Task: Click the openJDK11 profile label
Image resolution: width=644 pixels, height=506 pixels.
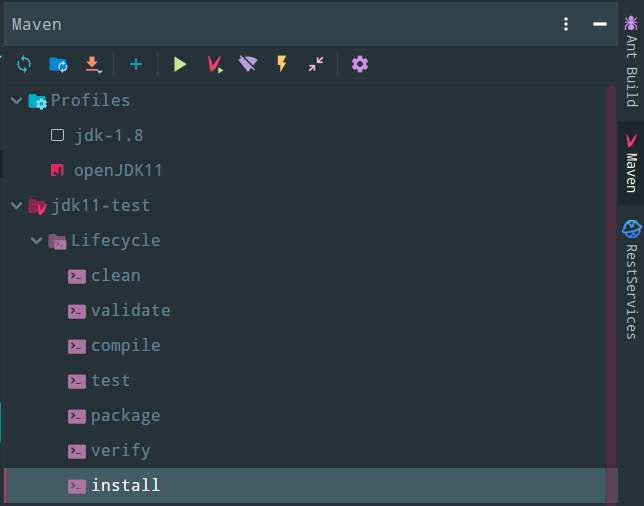Action: (x=118, y=170)
